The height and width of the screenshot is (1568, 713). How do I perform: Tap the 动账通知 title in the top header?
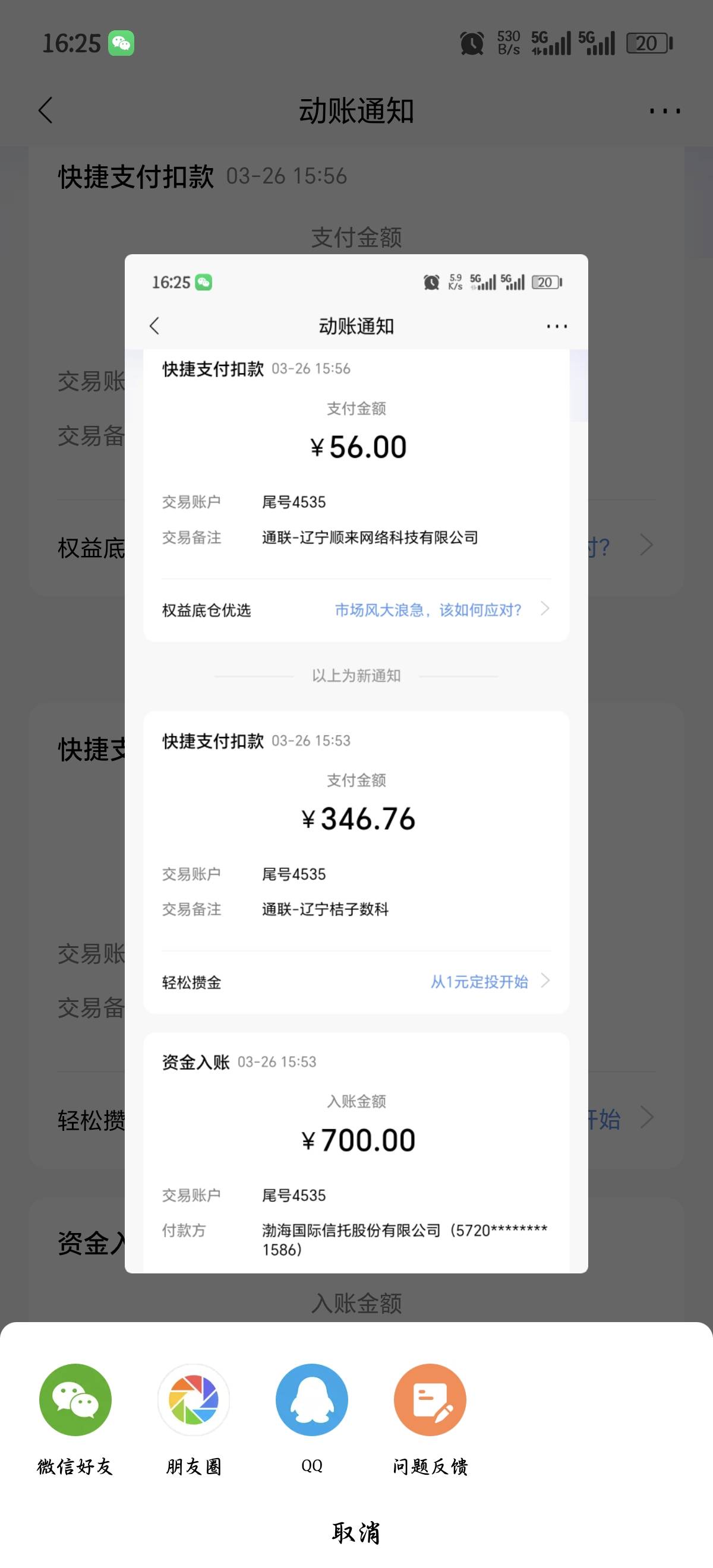(x=356, y=111)
